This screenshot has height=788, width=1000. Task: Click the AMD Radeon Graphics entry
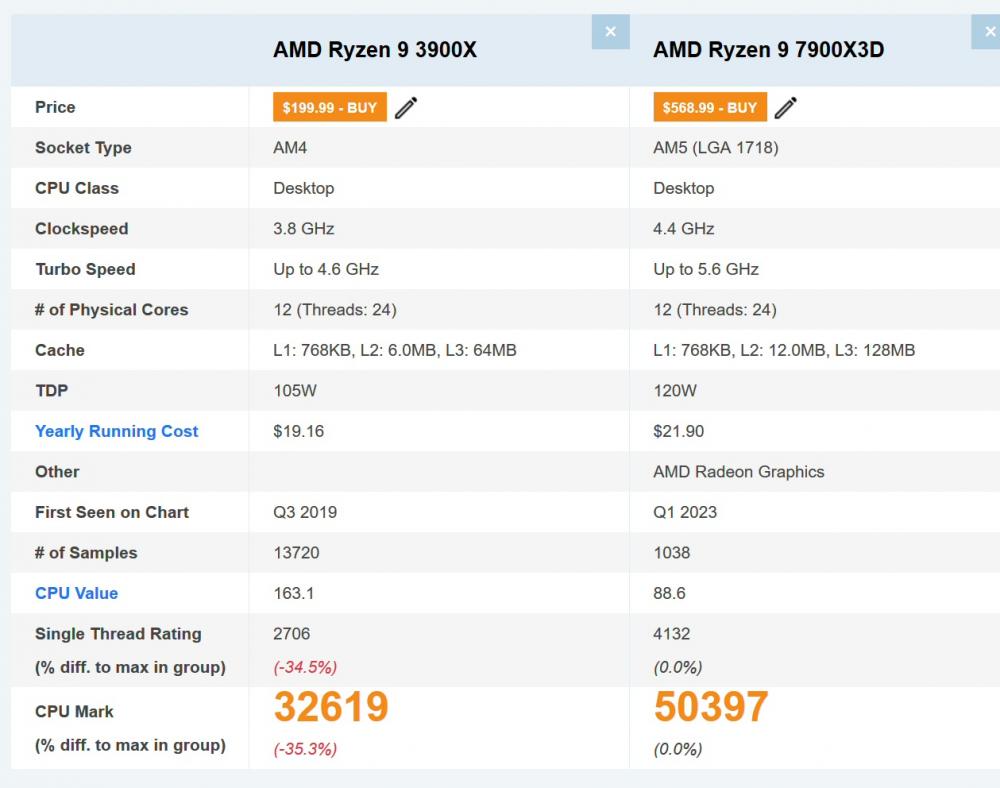pyautogui.click(x=739, y=472)
